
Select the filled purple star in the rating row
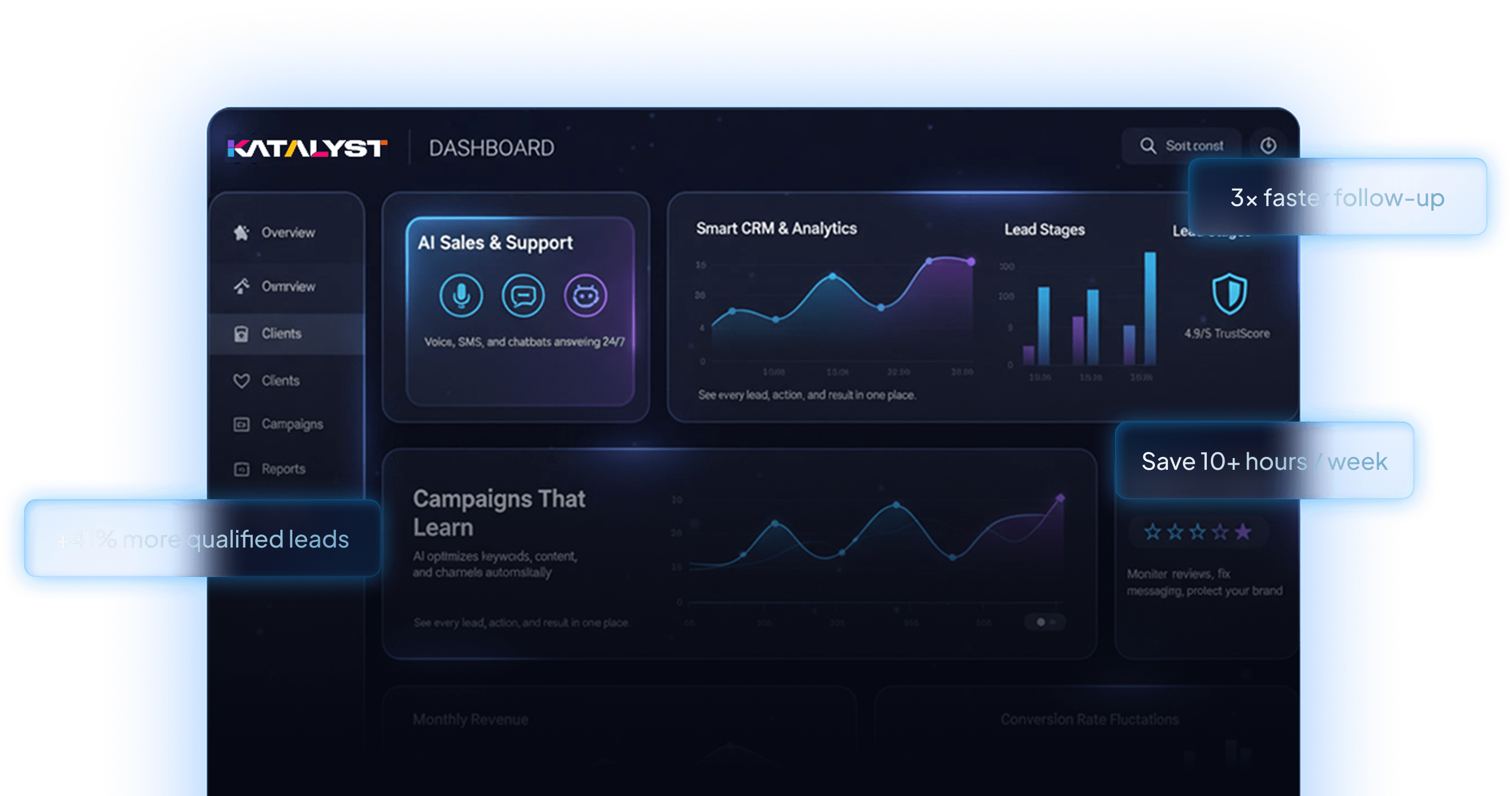(1243, 532)
